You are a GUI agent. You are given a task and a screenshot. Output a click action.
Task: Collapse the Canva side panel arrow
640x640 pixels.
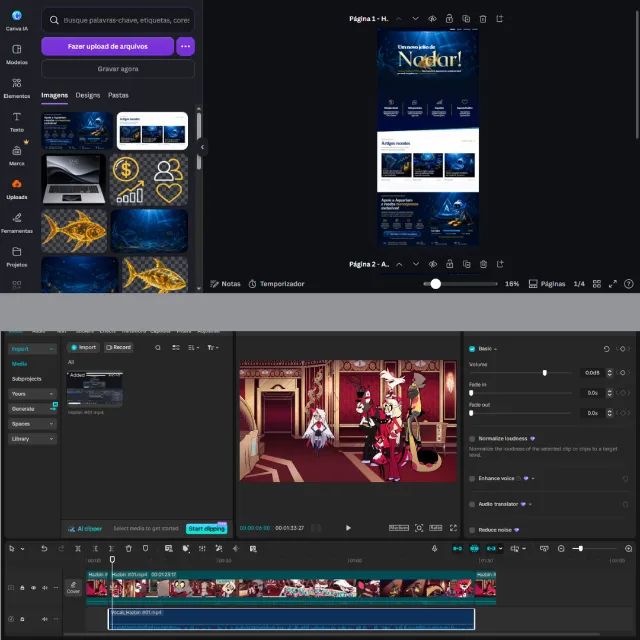[x=202, y=147]
